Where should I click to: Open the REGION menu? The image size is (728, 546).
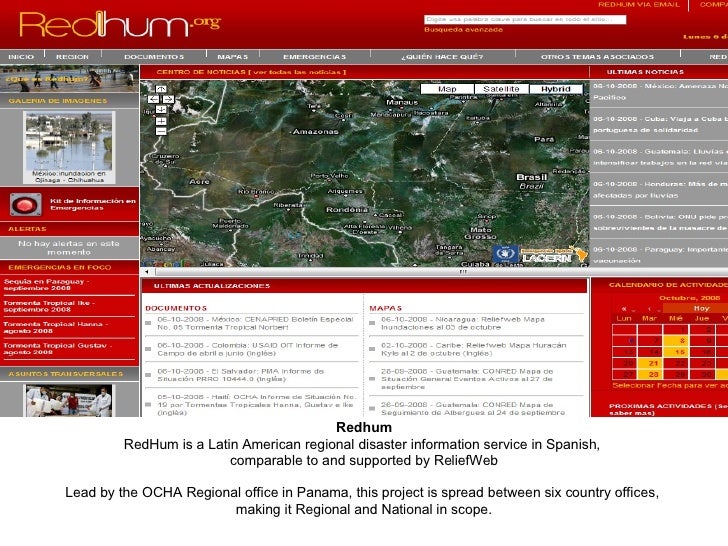(72, 57)
